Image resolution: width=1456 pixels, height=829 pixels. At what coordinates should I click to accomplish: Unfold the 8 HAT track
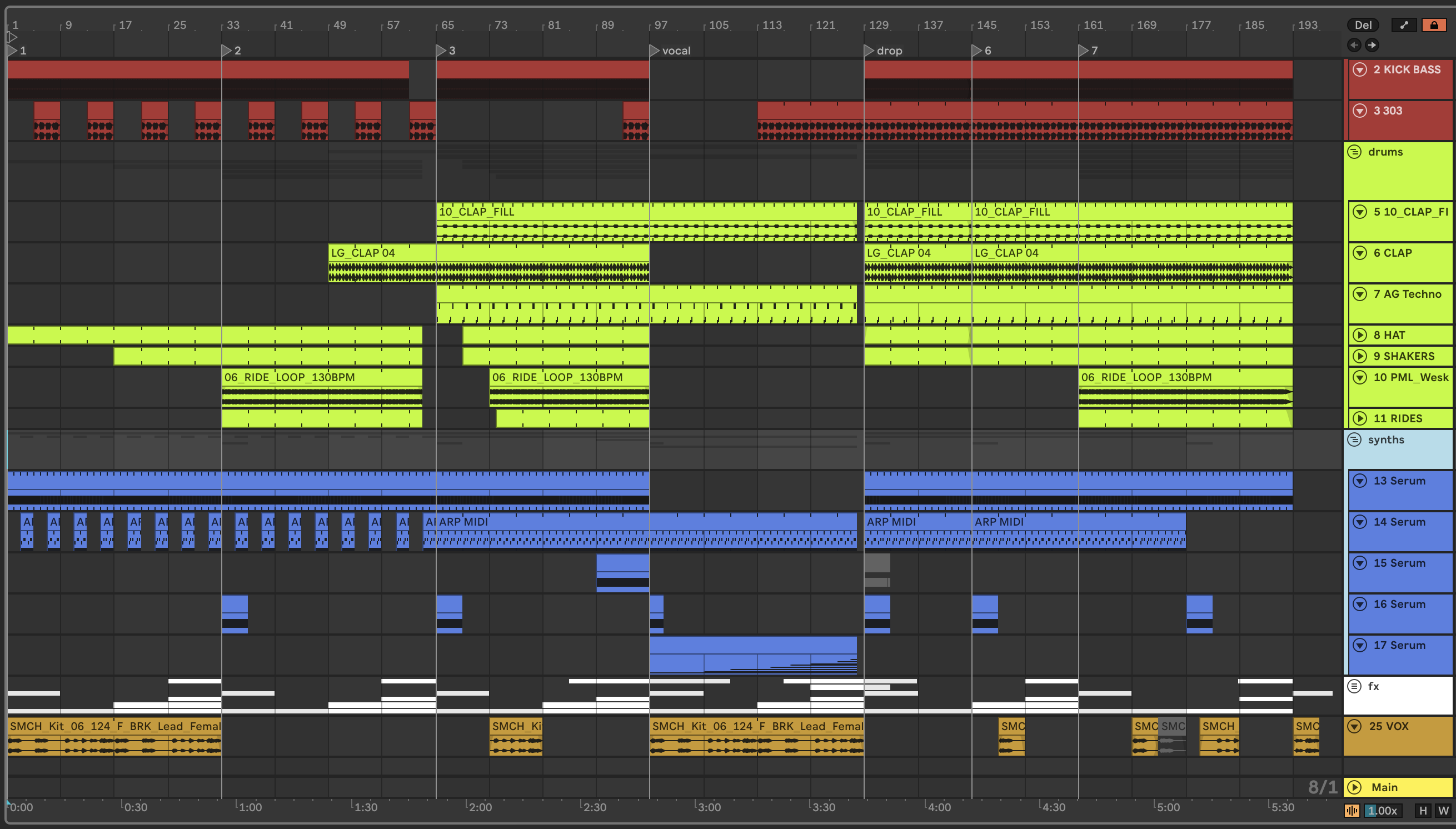pos(1360,336)
